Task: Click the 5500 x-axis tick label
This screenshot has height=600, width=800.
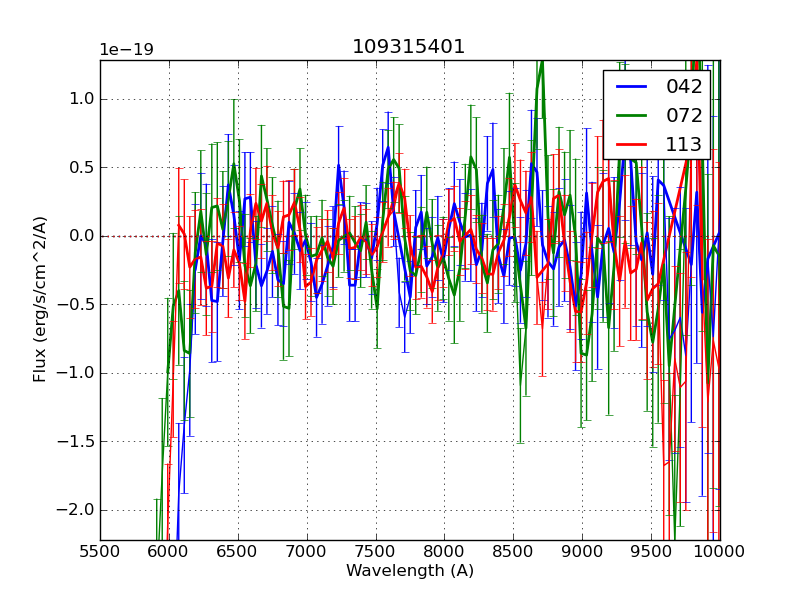Action: pyautogui.click(x=100, y=551)
